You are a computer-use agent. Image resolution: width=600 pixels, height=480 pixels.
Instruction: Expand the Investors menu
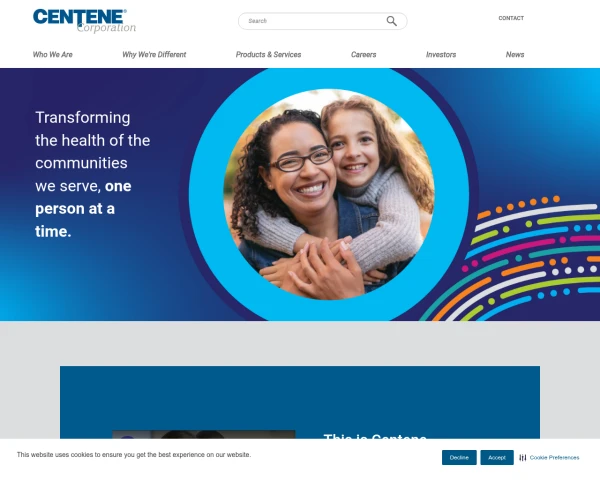441,55
